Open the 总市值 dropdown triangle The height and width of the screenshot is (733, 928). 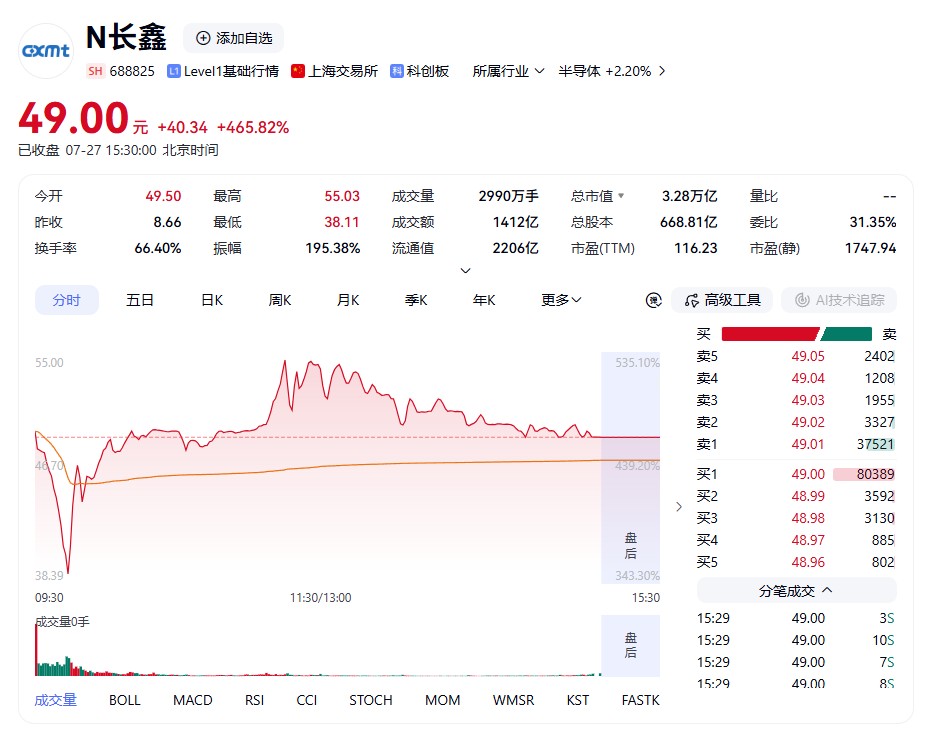pos(621,195)
